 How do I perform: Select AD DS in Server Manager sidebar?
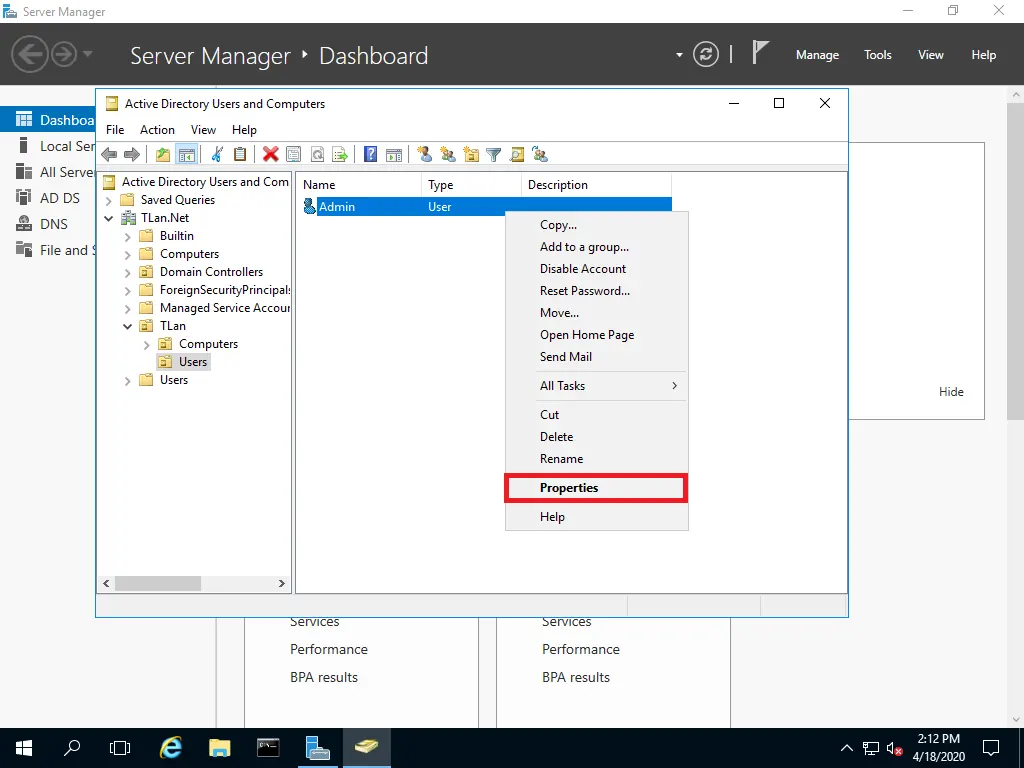pyautogui.click(x=48, y=198)
